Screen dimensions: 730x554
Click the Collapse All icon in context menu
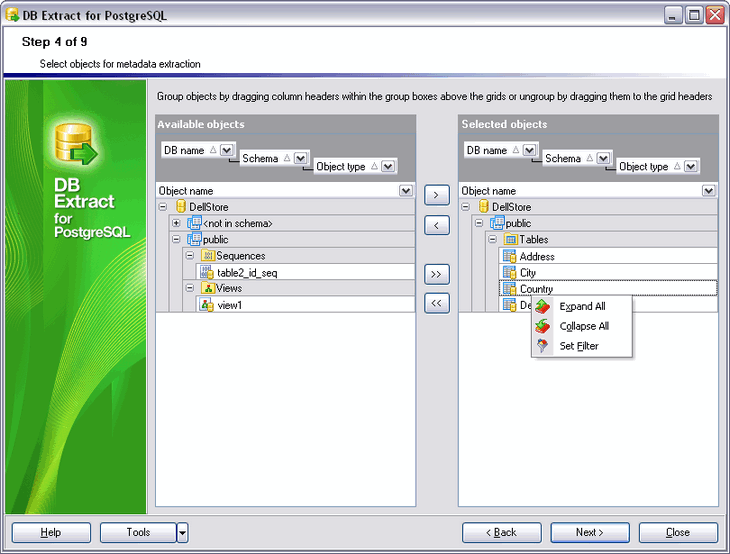pos(543,326)
